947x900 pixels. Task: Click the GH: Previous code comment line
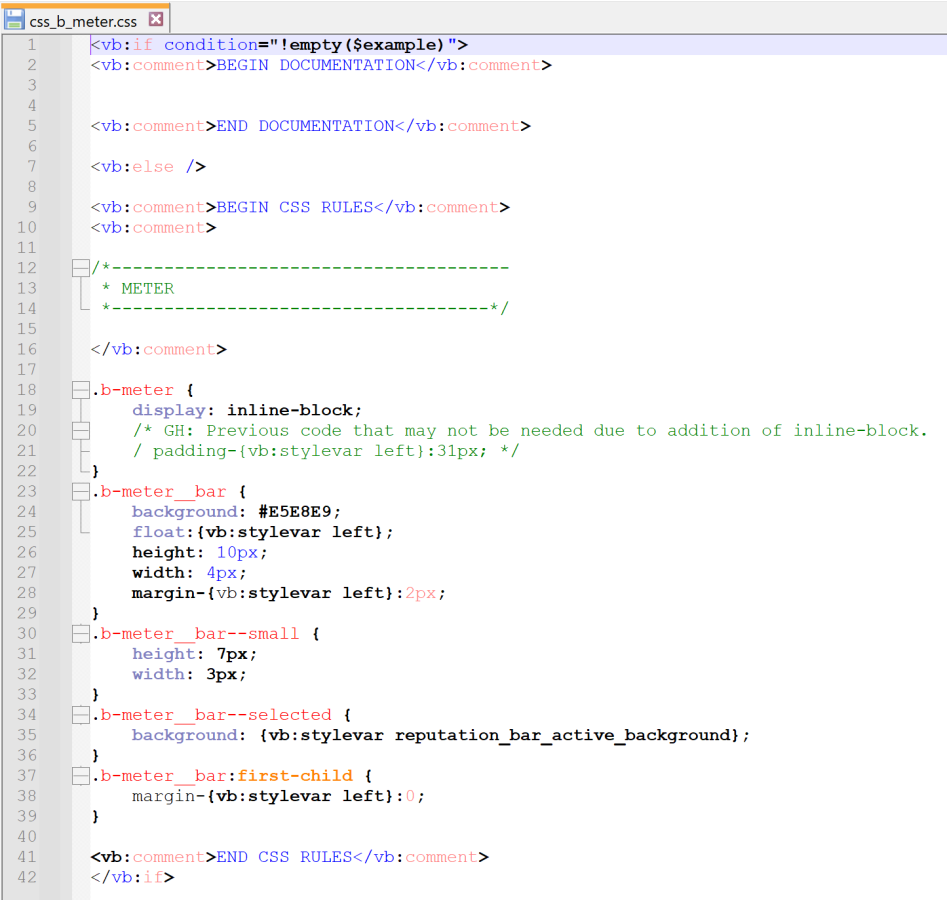tap(530, 431)
